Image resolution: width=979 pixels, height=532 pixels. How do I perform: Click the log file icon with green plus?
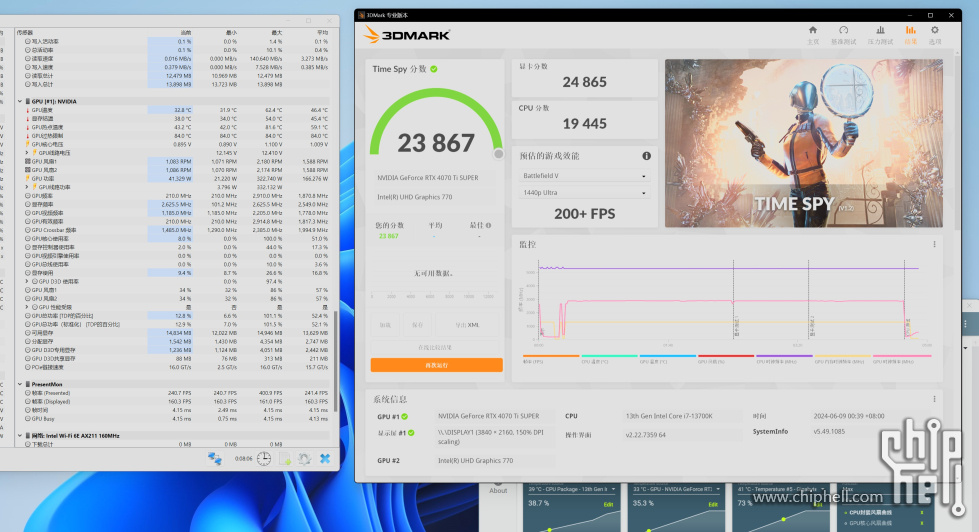click(285, 459)
